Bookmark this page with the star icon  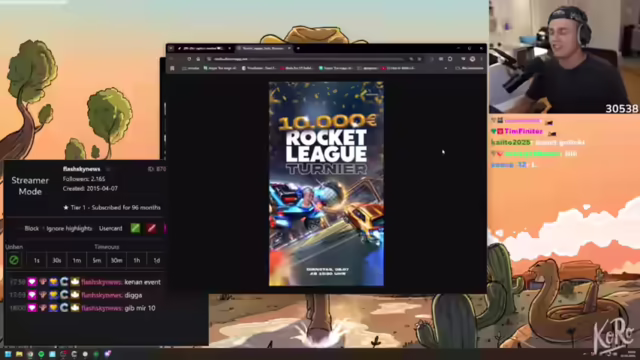pos(419,59)
